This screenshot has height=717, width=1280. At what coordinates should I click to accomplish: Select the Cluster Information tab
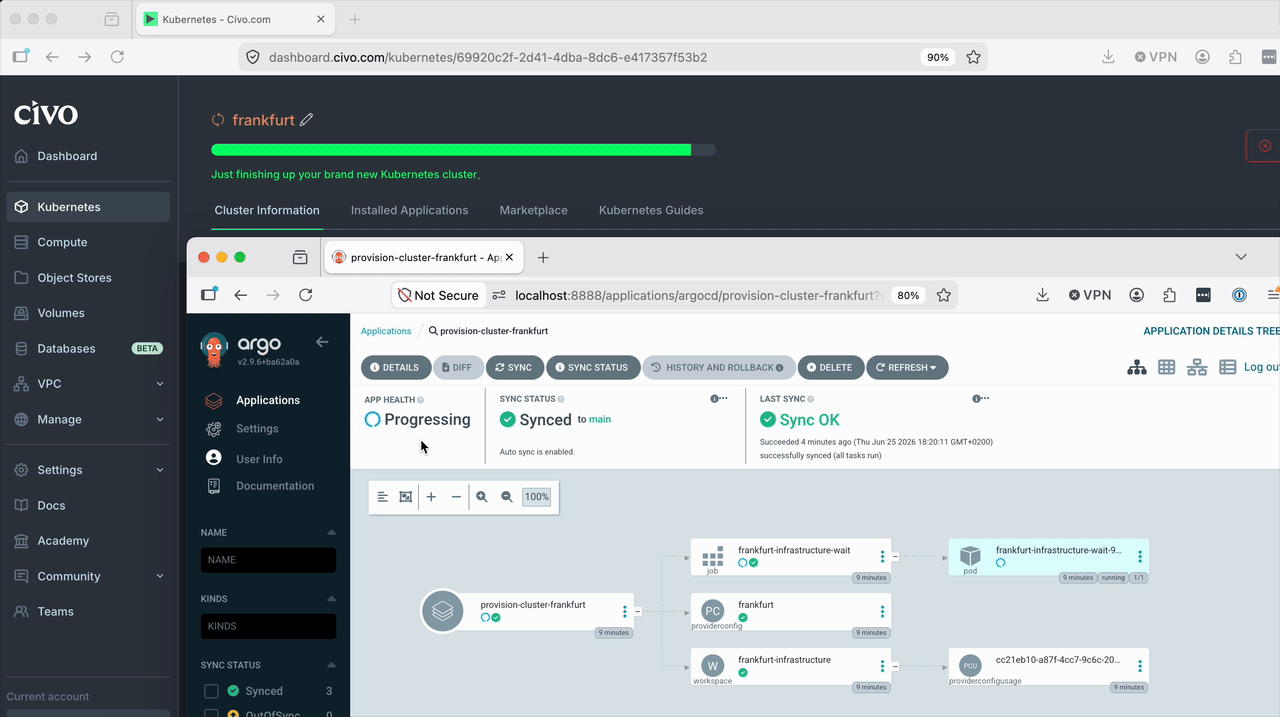[267, 210]
